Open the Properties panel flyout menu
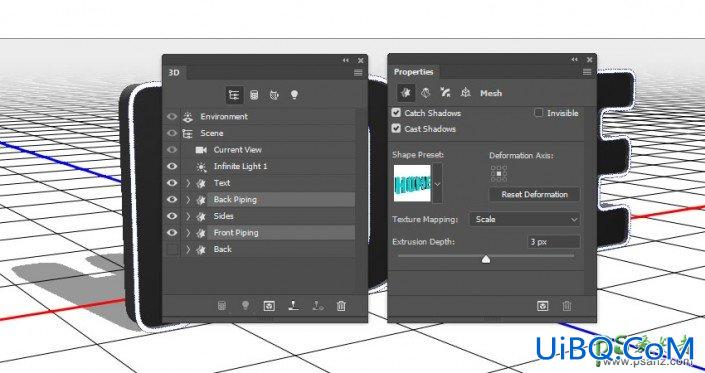 coord(587,72)
